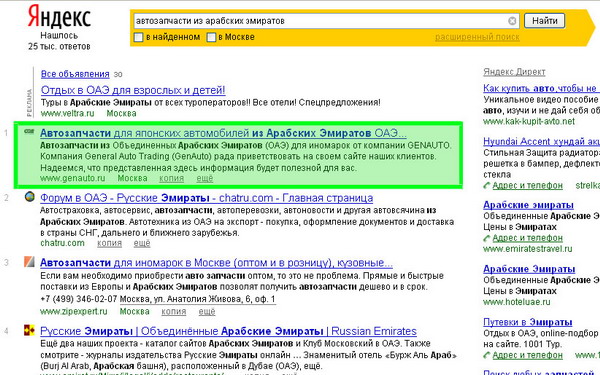Click the phone icon above www.emiratestravel.ru
The width and height of the screenshot is (600, 375).
click(487, 238)
